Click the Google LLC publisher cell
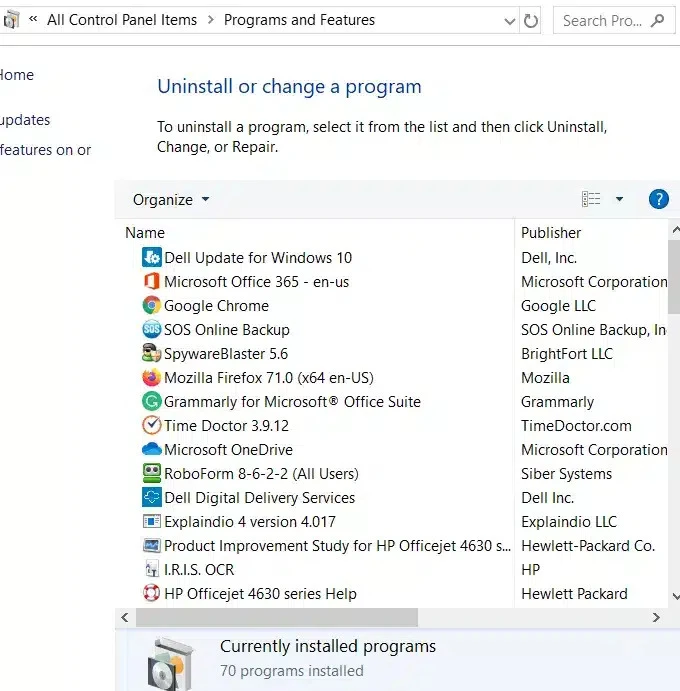This screenshot has height=691, width=680. click(558, 306)
